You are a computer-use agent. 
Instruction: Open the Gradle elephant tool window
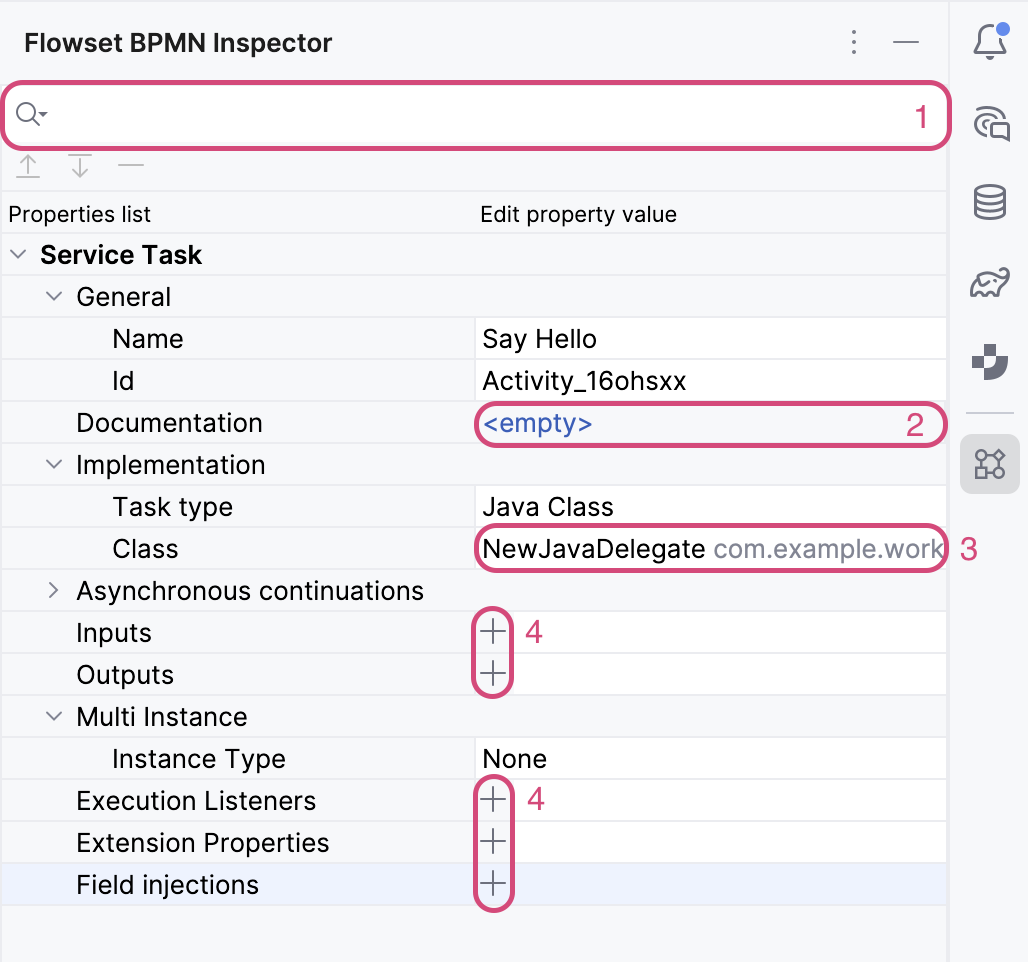(990, 283)
